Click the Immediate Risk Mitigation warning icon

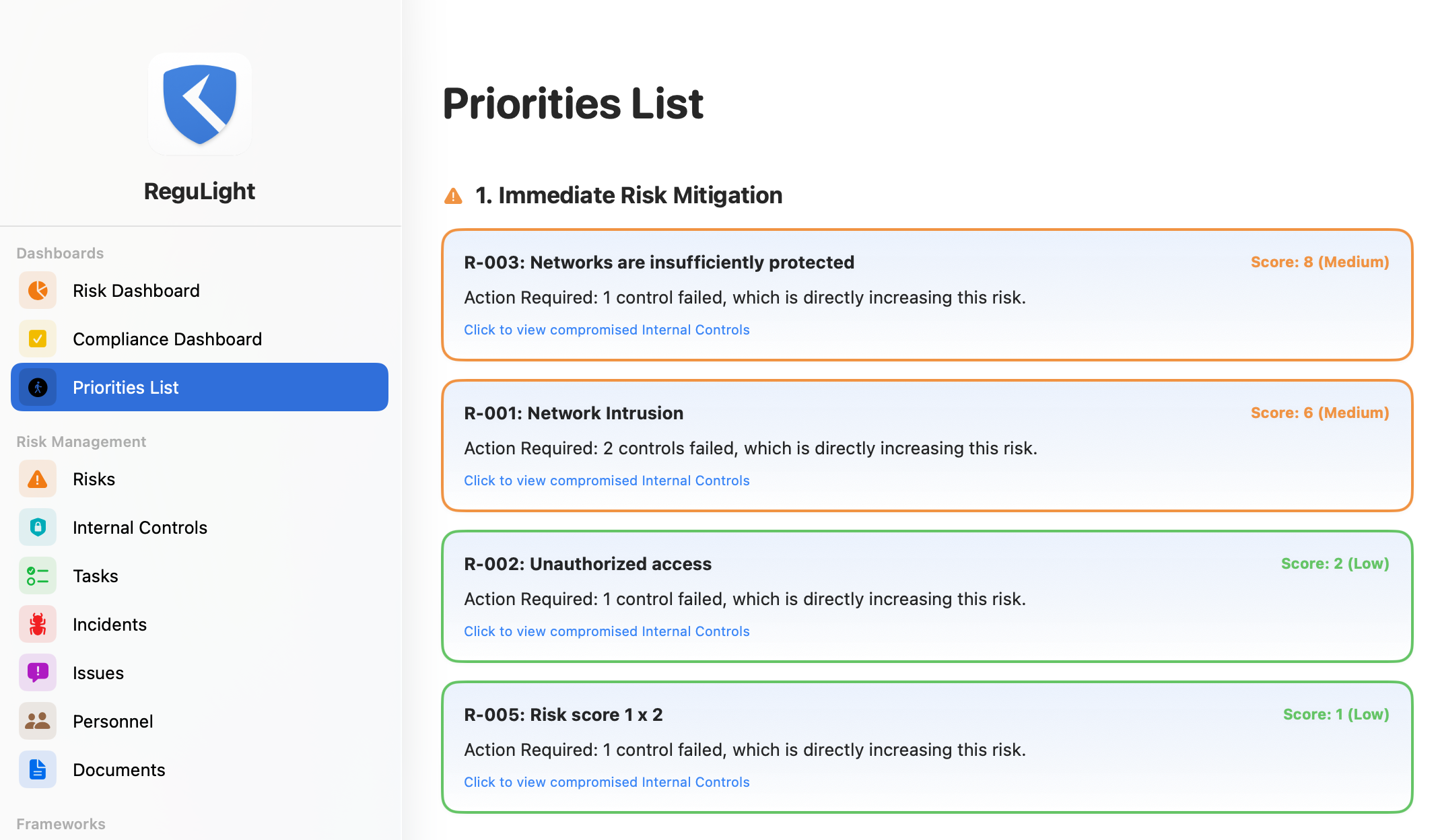point(454,196)
